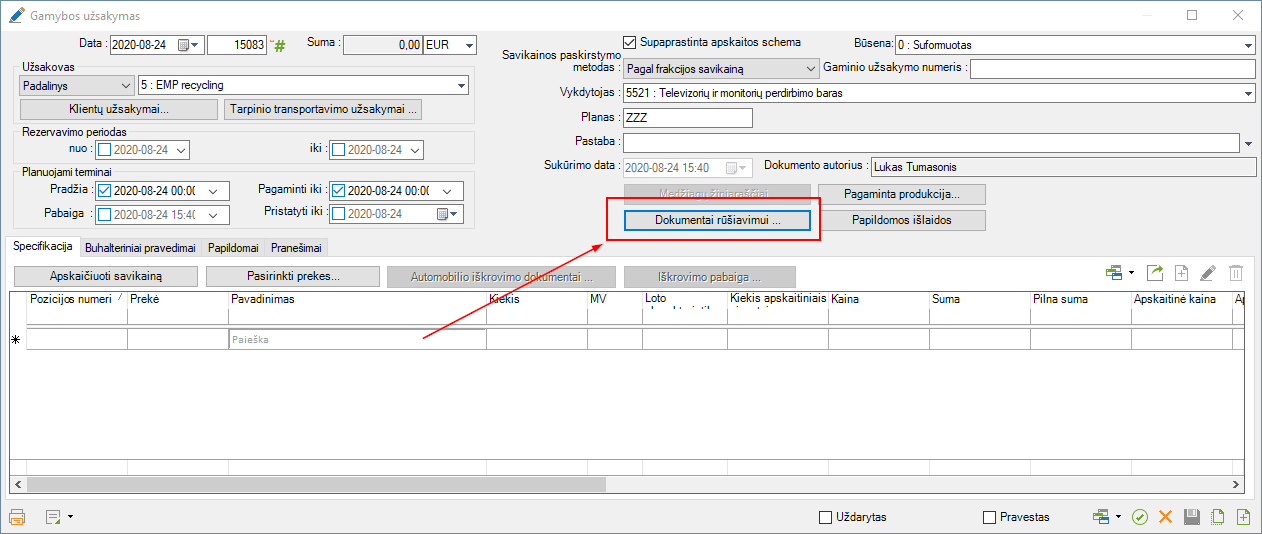Click the windows layout icon above the grid
Viewport: 1262px width, 534px height.
(1114, 272)
